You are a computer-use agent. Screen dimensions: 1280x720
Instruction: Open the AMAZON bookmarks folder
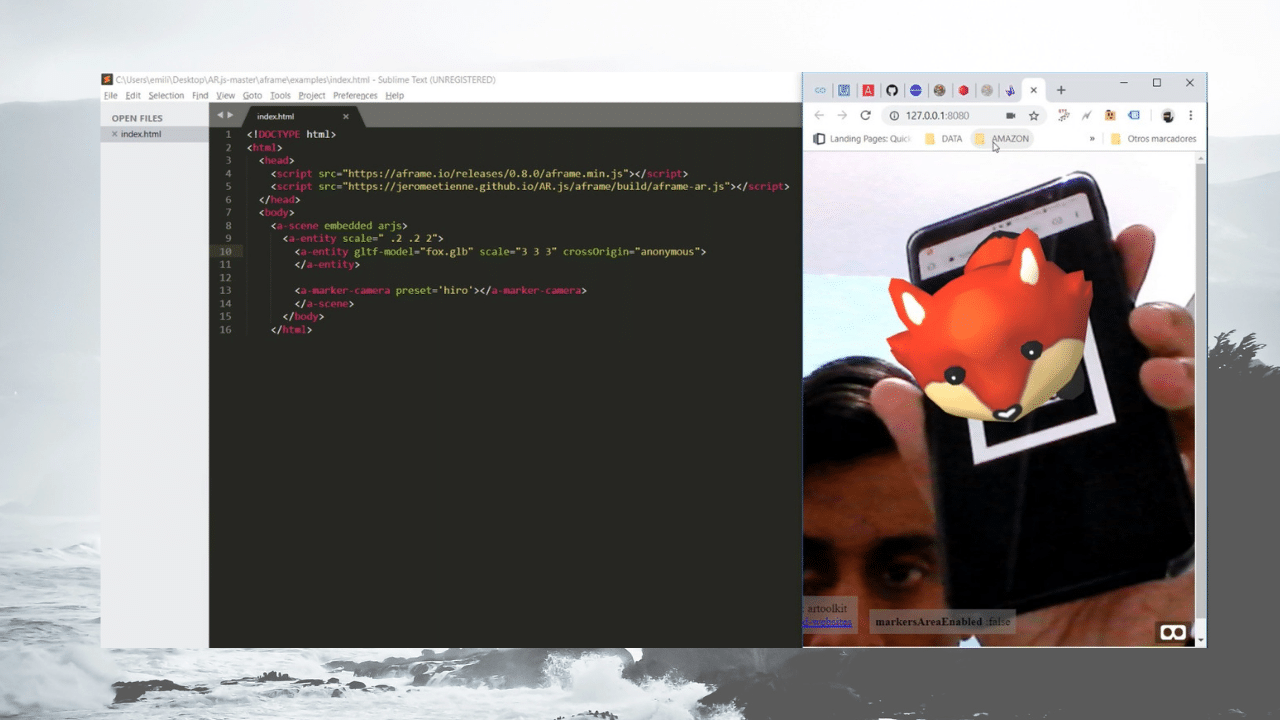tap(1002, 139)
